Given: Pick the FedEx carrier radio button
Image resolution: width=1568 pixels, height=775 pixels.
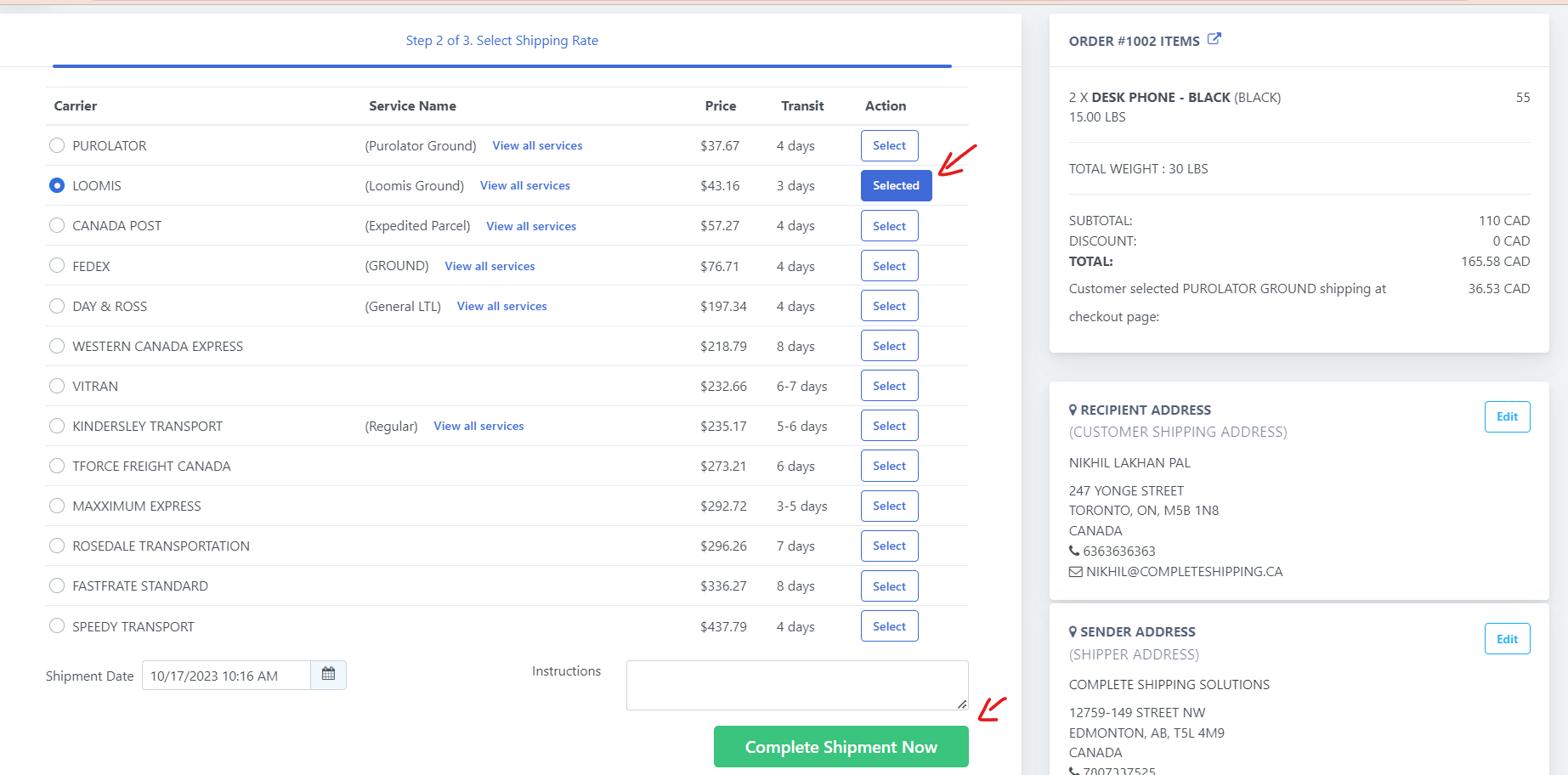Looking at the screenshot, I should [x=57, y=266].
